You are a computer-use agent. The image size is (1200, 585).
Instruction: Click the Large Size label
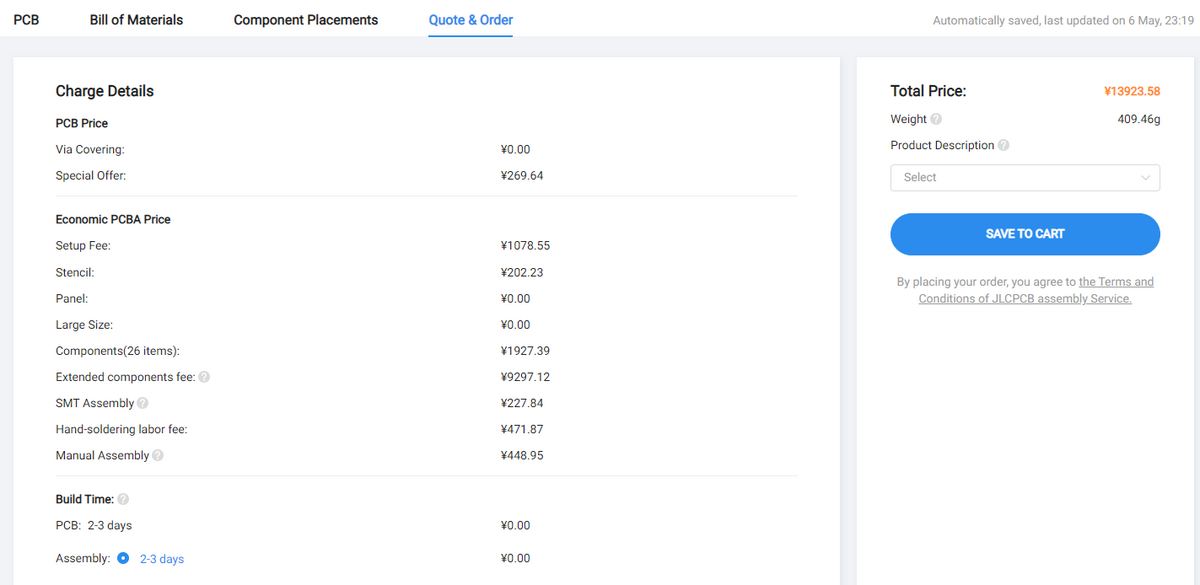(x=84, y=325)
